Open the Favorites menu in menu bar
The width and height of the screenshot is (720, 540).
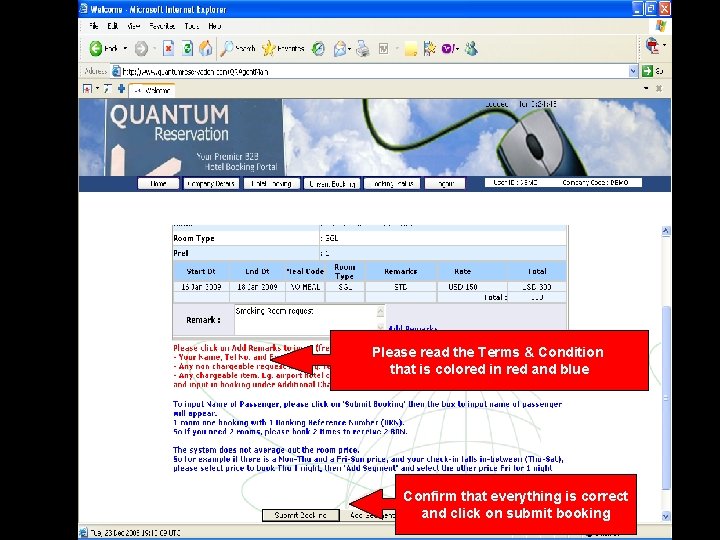click(162, 26)
